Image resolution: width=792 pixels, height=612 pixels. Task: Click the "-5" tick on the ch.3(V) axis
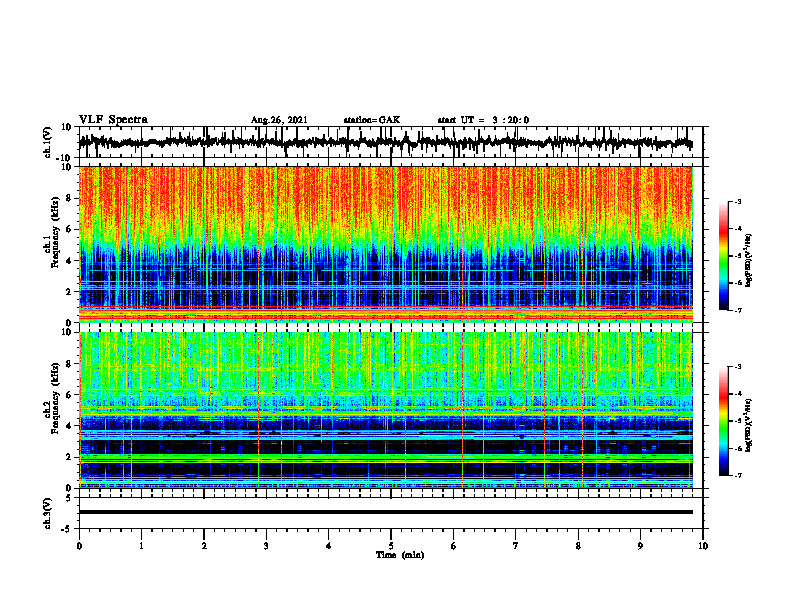68,529
